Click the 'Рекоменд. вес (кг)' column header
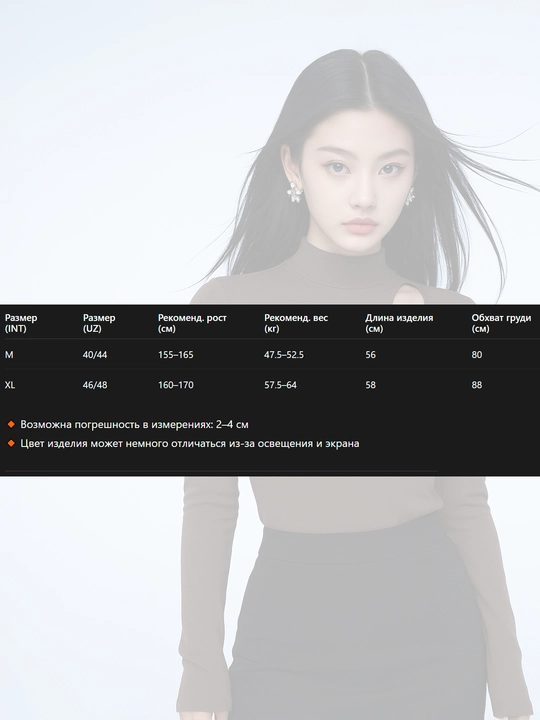This screenshot has height=720, width=540. tap(296, 323)
